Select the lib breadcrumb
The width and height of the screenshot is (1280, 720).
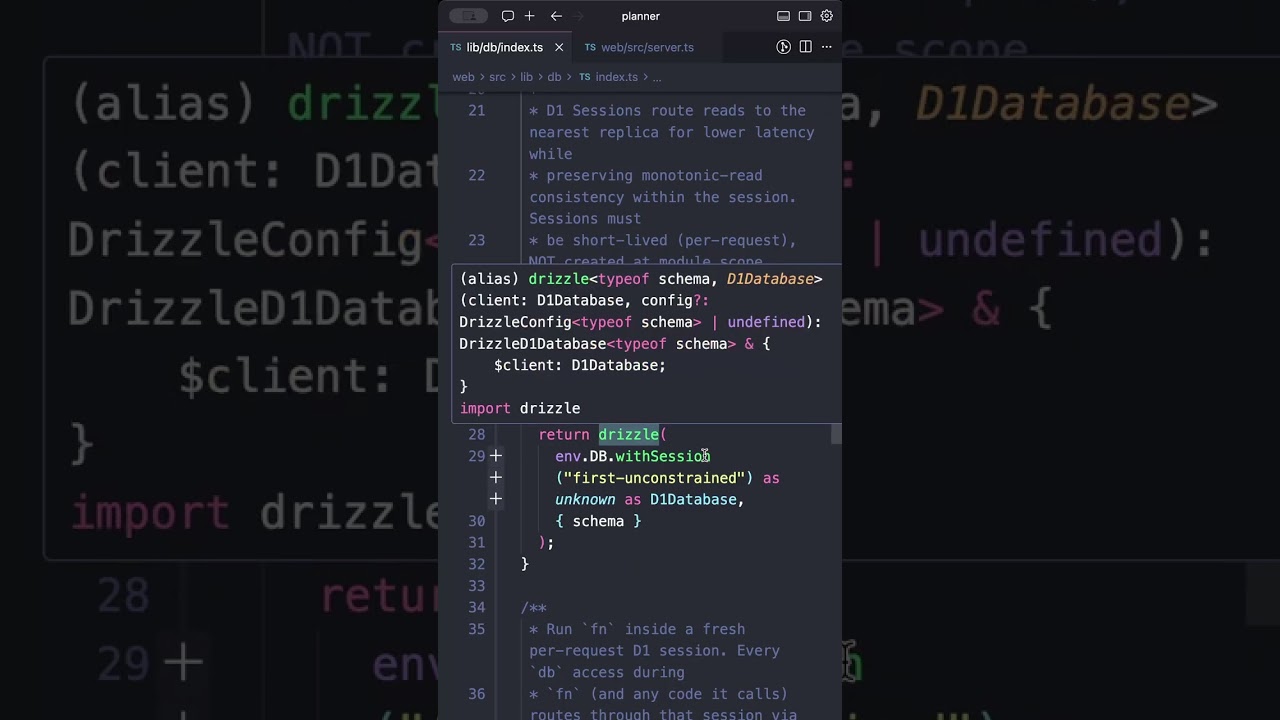pos(526,77)
